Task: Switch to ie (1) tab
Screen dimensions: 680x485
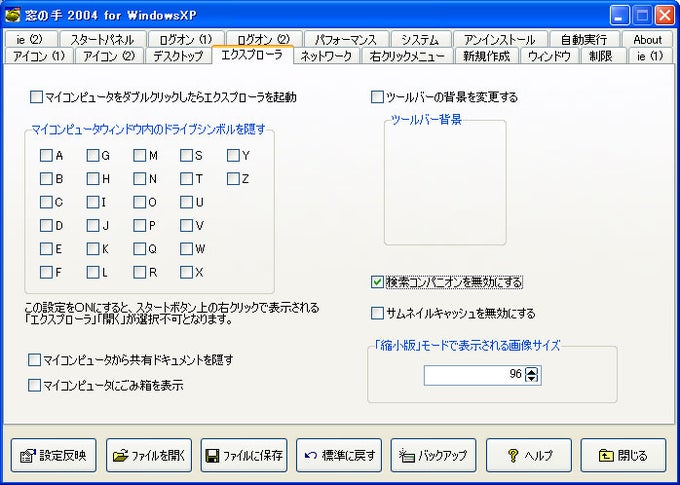Action: point(650,56)
